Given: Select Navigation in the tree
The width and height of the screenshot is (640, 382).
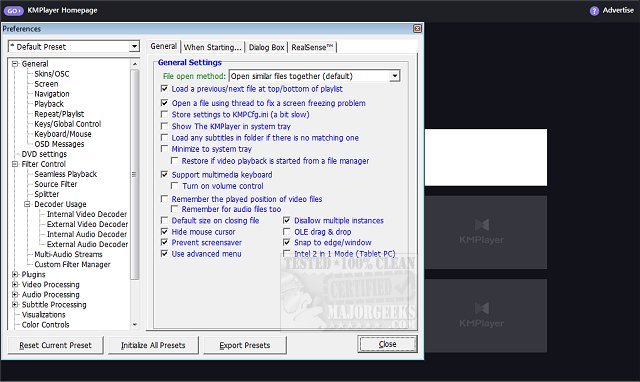Looking at the screenshot, I should tap(52, 94).
